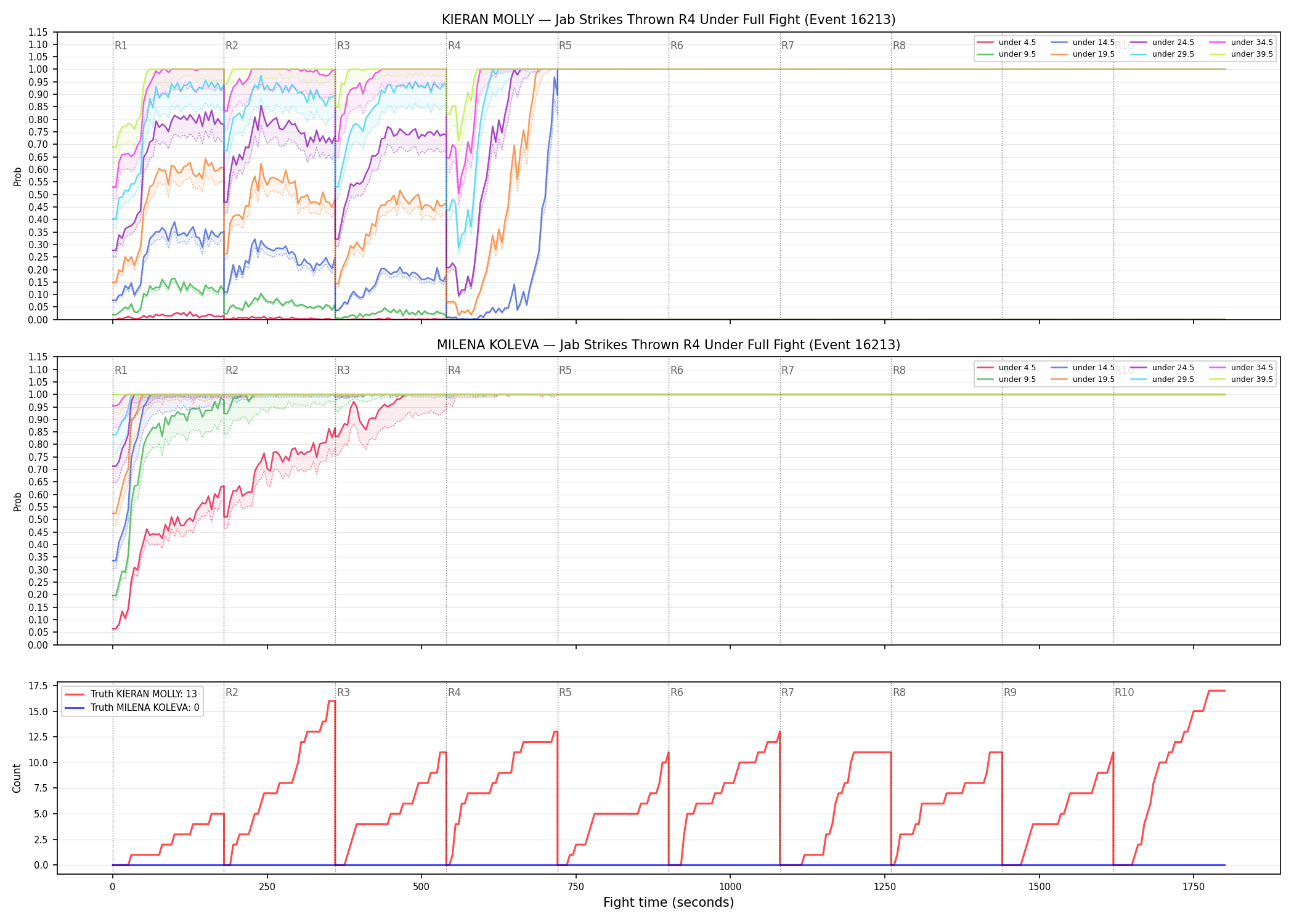Click 1.15 tick on Milena Koleva y-axis

38,357
